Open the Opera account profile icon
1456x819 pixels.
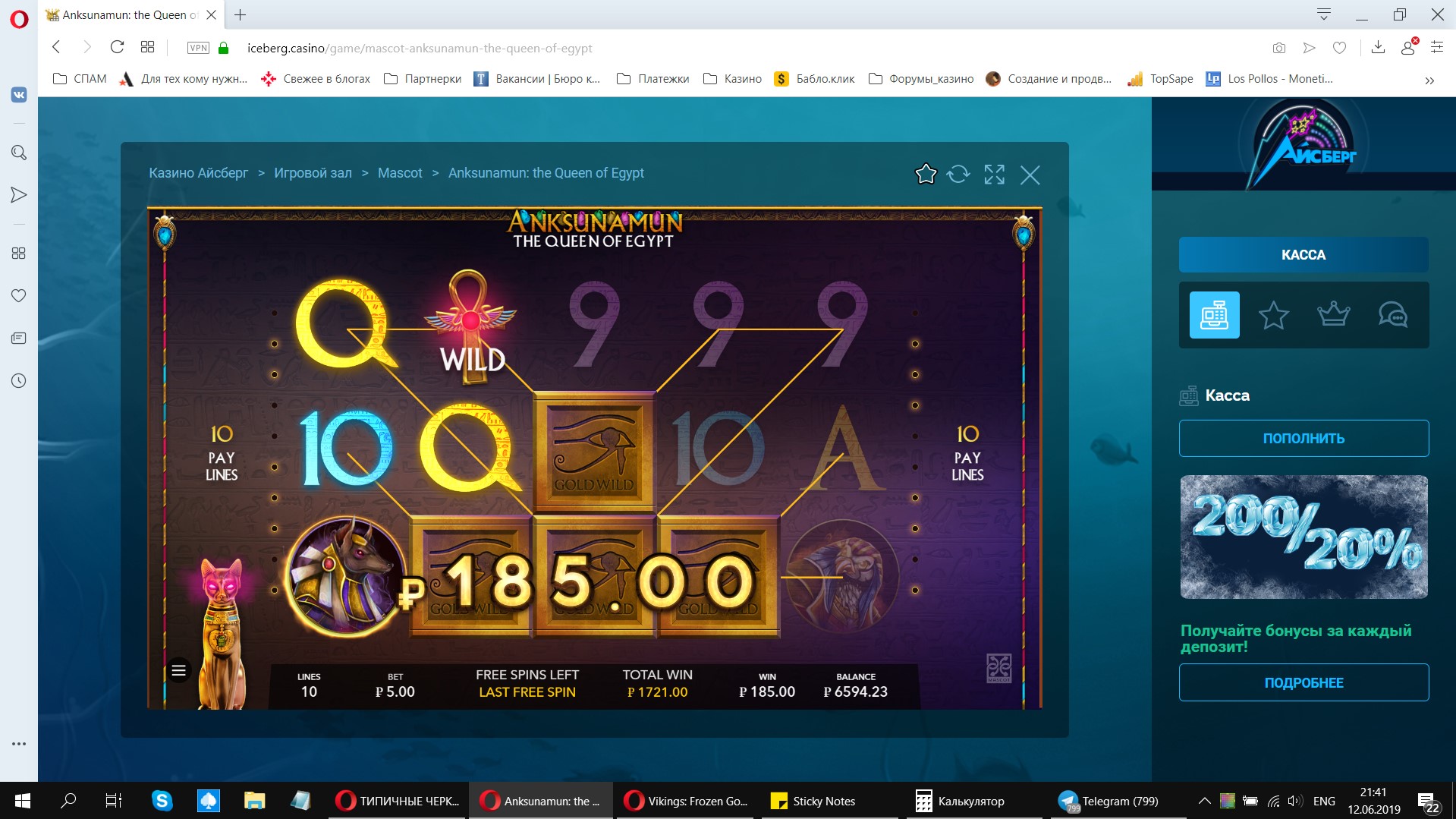1408,47
